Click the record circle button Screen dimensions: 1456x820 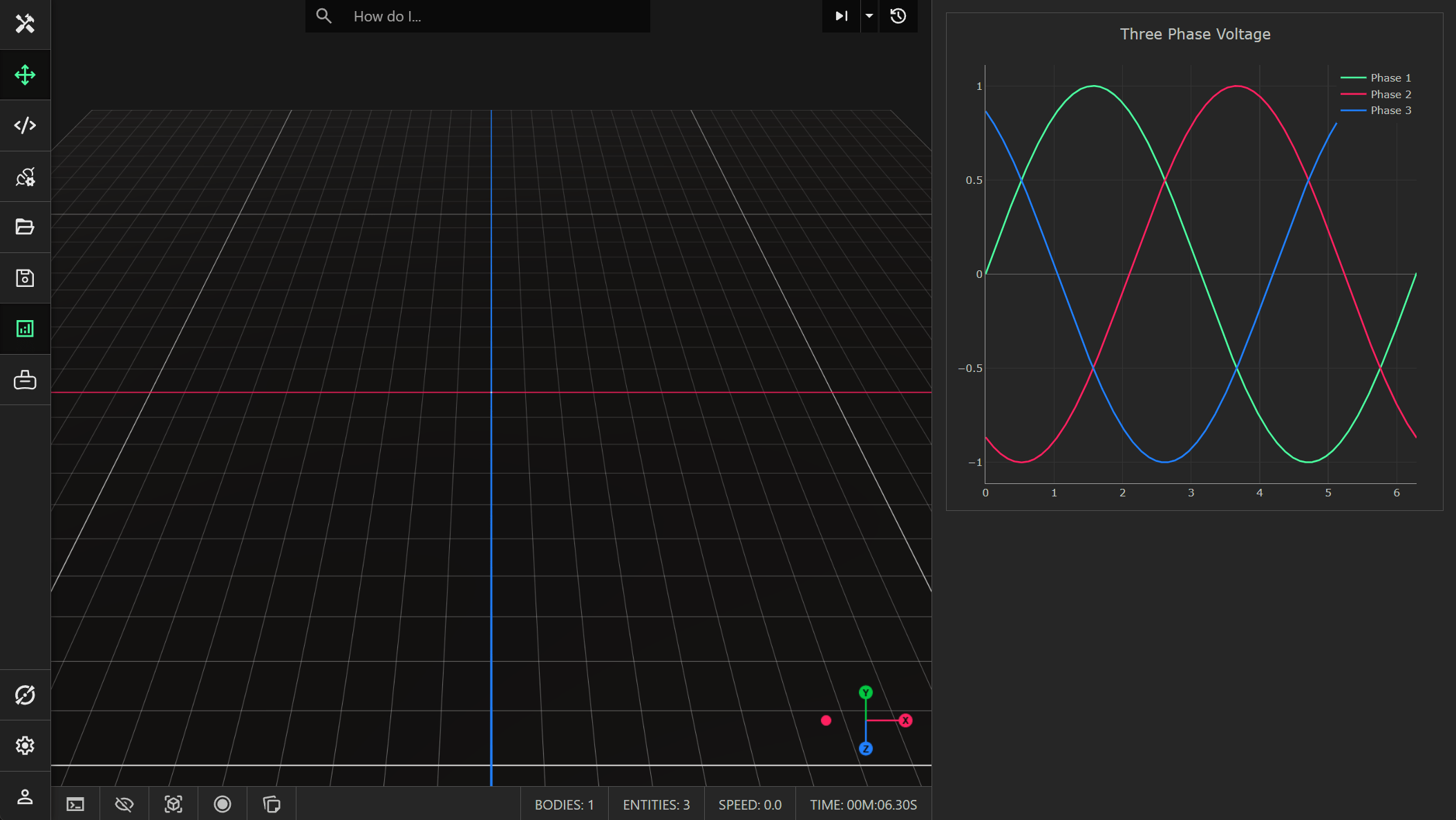coord(223,804)
